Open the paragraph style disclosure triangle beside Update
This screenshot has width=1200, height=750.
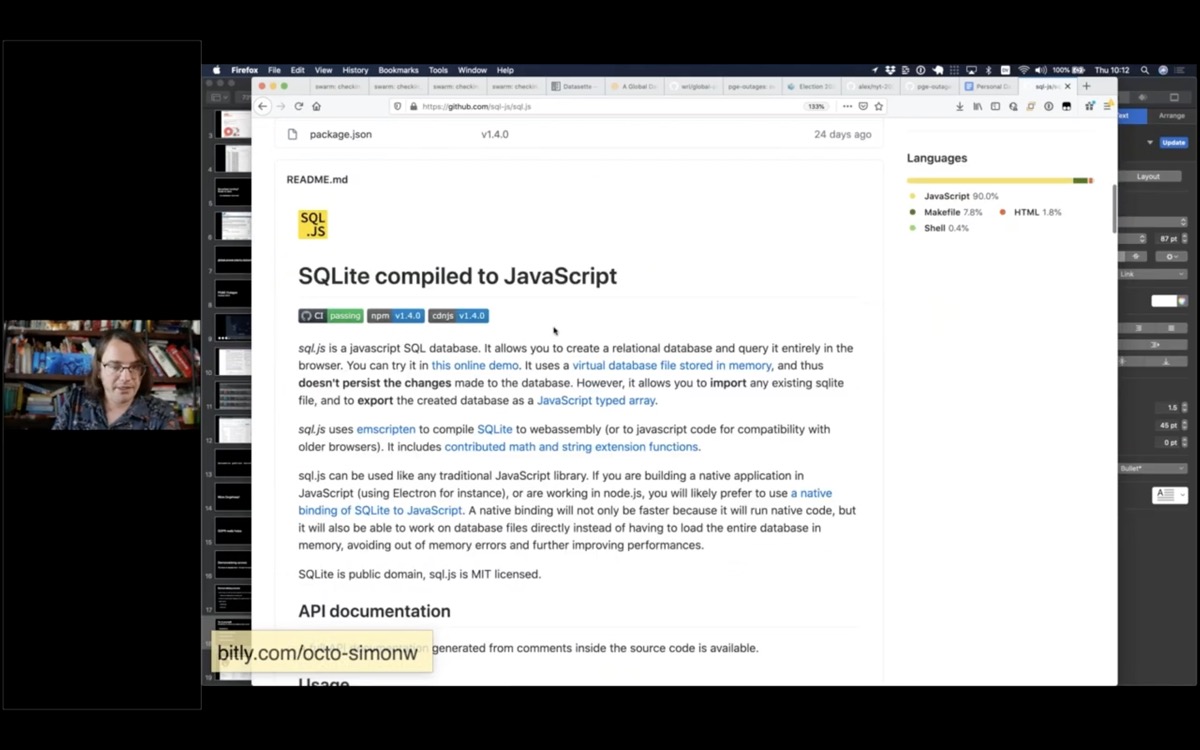pyautogui.click(x=1150, y=142)
